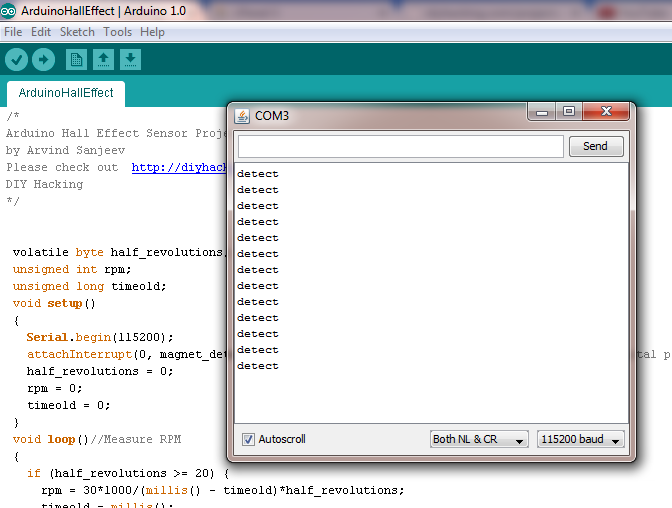
Task: Close the COM3 serial monitor window
Action: (606, 112)
